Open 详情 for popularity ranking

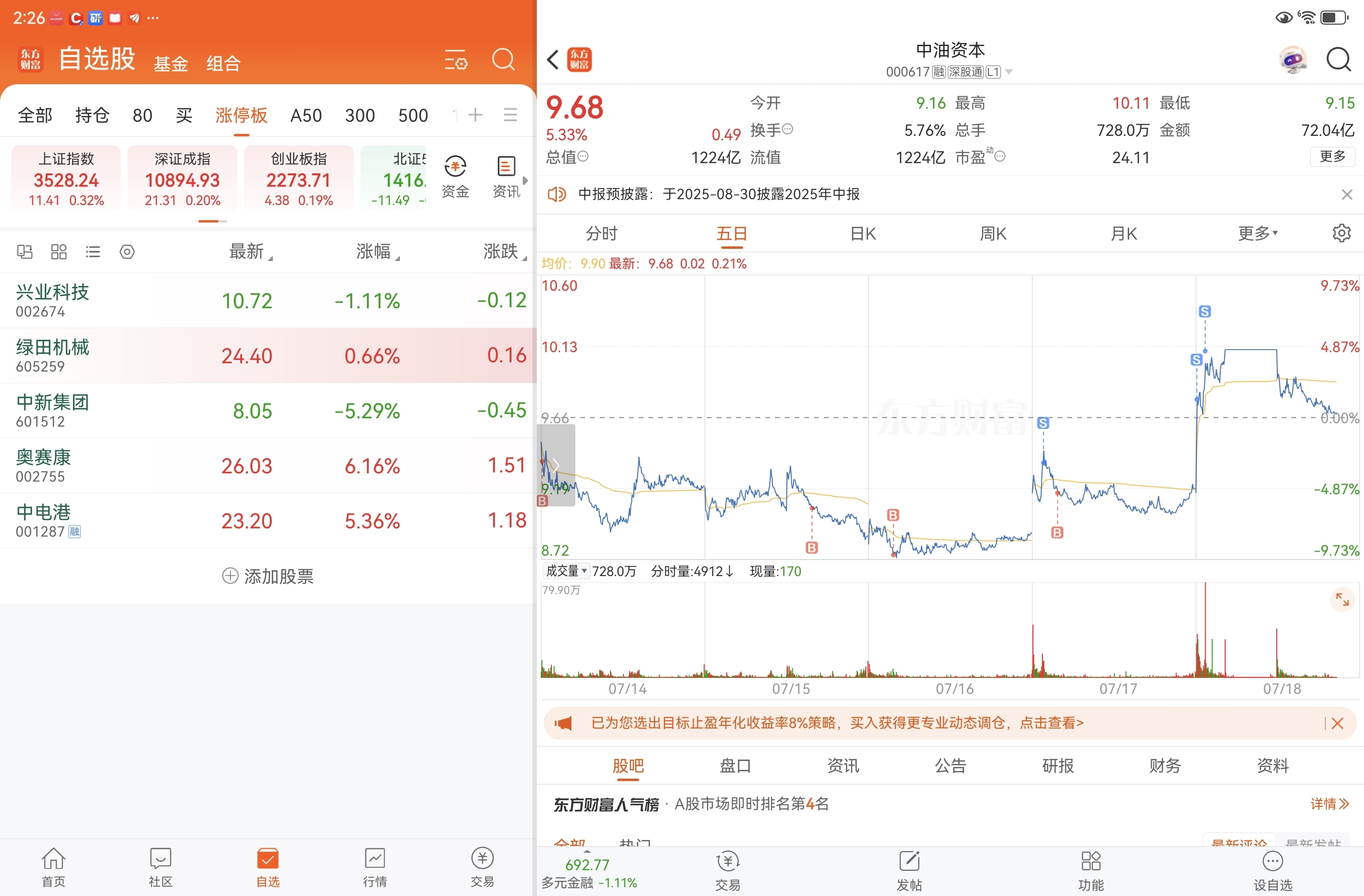coord(1329,804)
